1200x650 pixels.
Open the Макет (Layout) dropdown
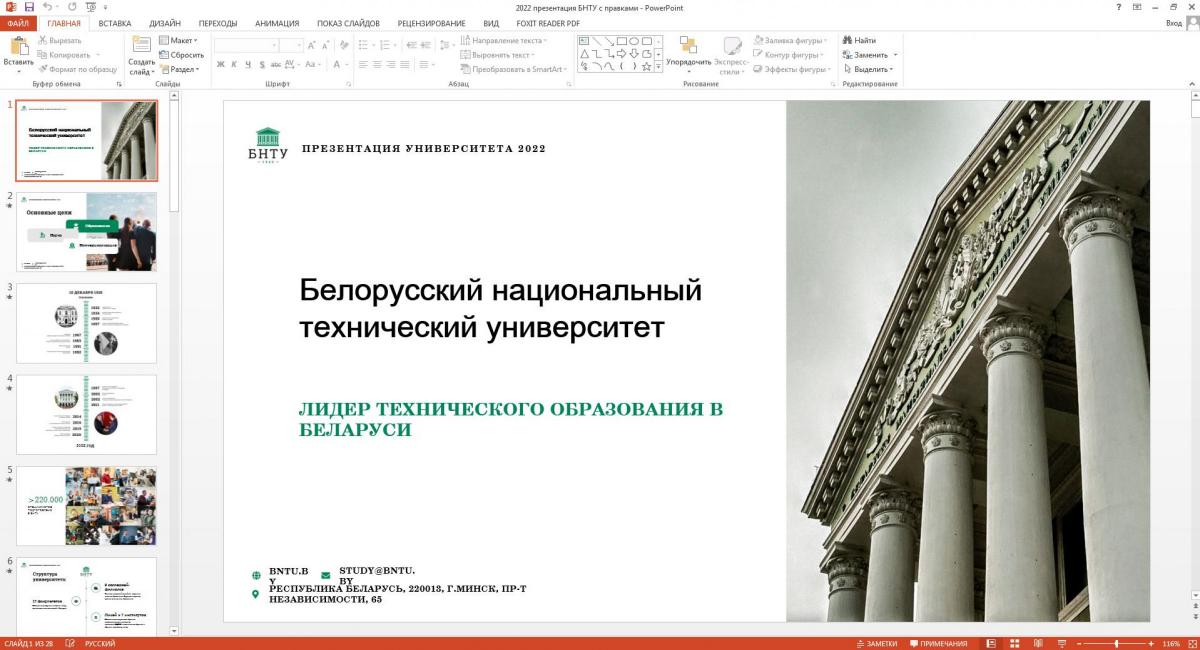(x=178, y=40)
